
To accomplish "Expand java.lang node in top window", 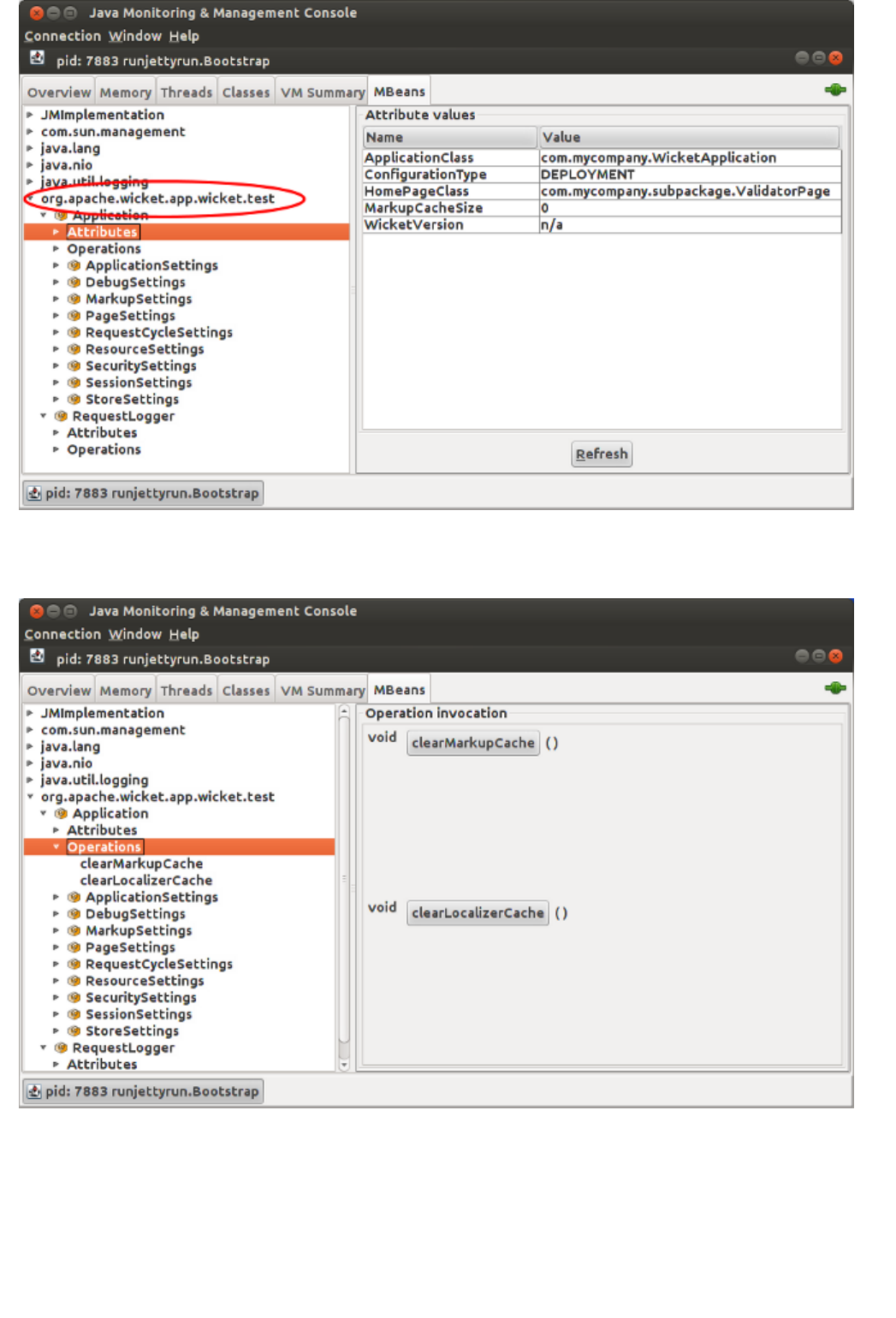I will pyautogui.click(x=30, y=148).
